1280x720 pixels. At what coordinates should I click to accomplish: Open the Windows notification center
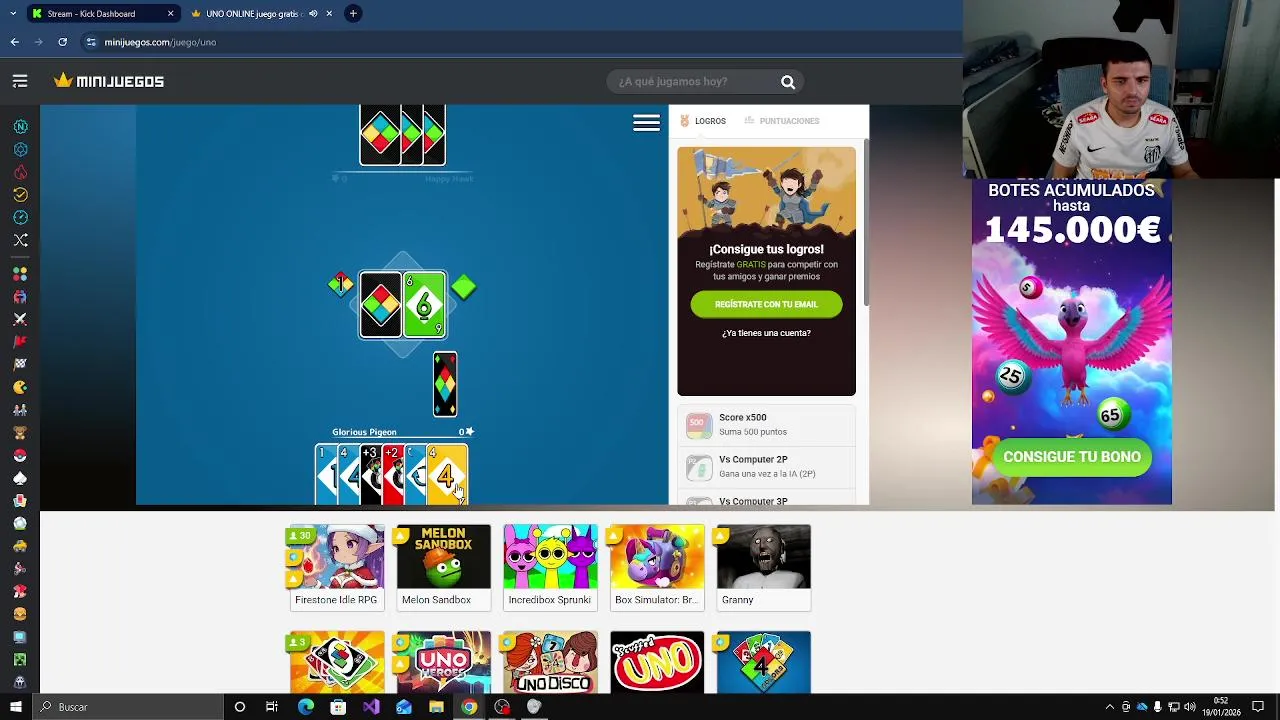coord(1258,707)
